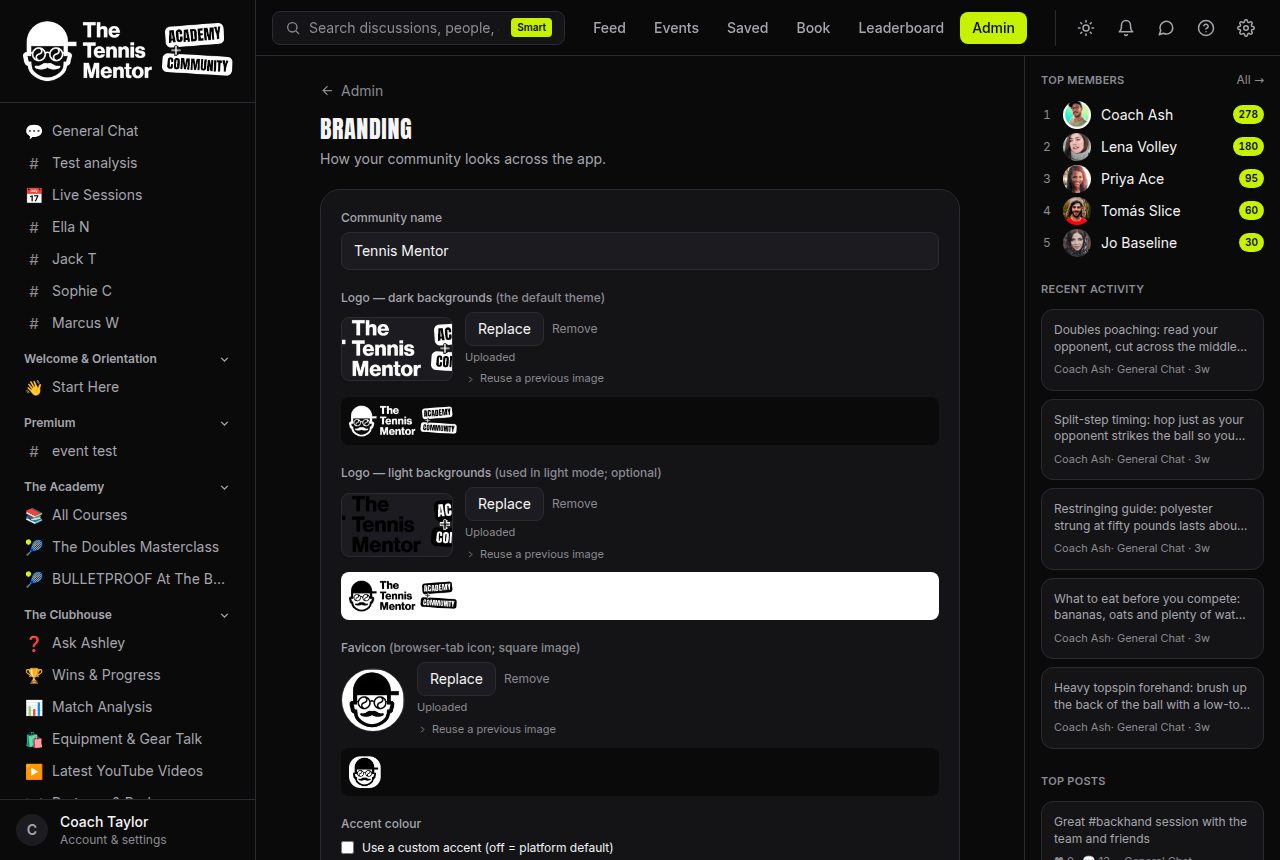Click Tomás Slice's avatar in Top Members
The height and width of the screenshot is (860, 1280).
coord(1077,211)
